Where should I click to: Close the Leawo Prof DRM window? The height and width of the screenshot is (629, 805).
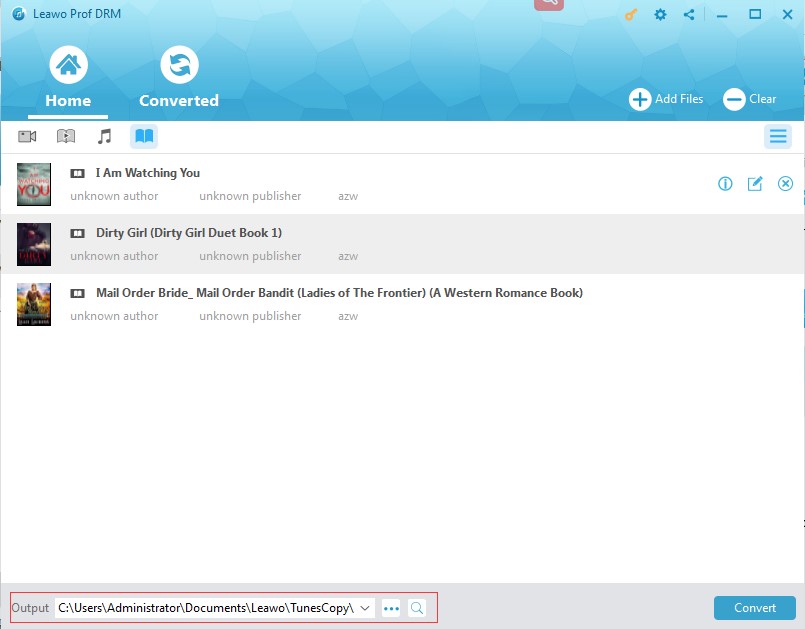point(787,14)
